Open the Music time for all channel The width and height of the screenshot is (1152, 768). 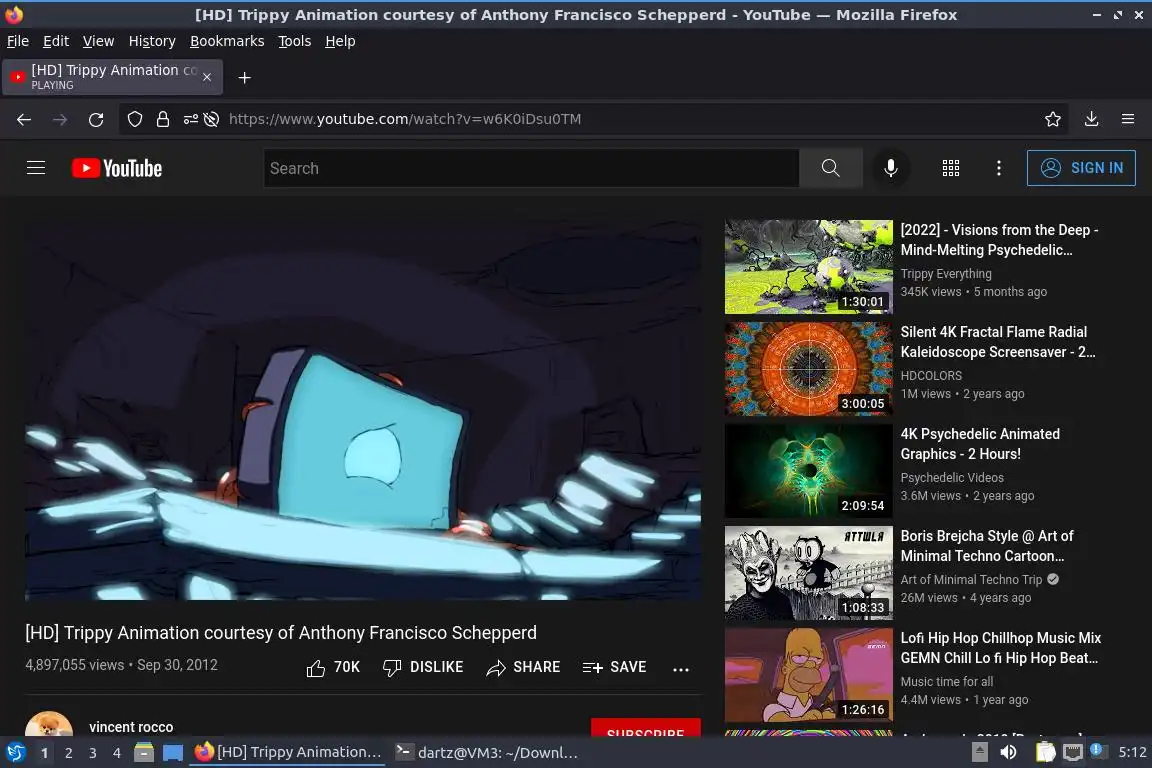click(x=946, y=682)
